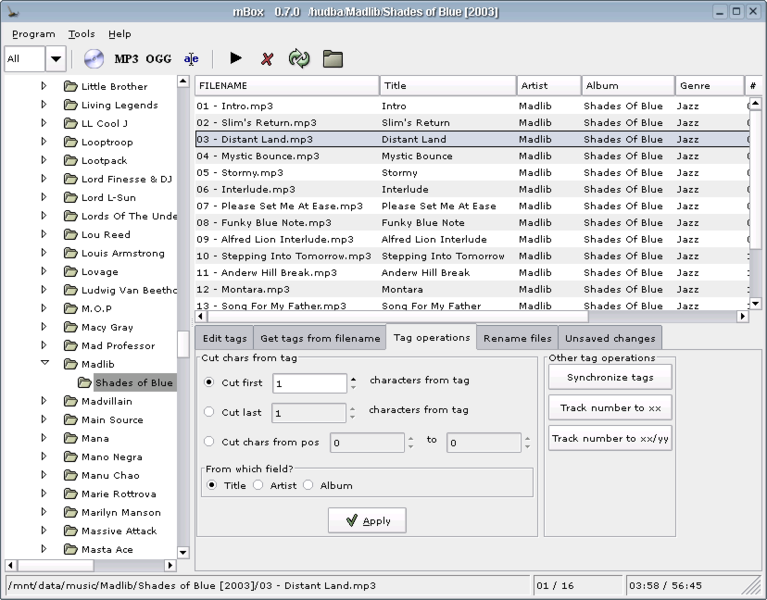Click the folder tree horizontal scrollbar
This screenshot has height=600, width=767.
[55, 565]
